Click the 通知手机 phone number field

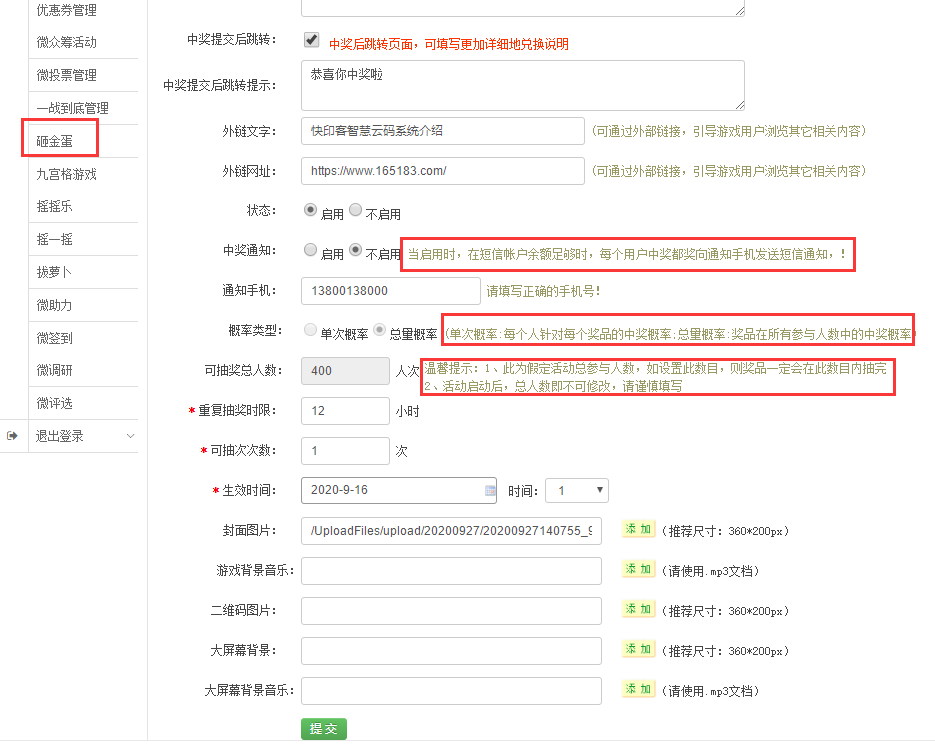390,291
